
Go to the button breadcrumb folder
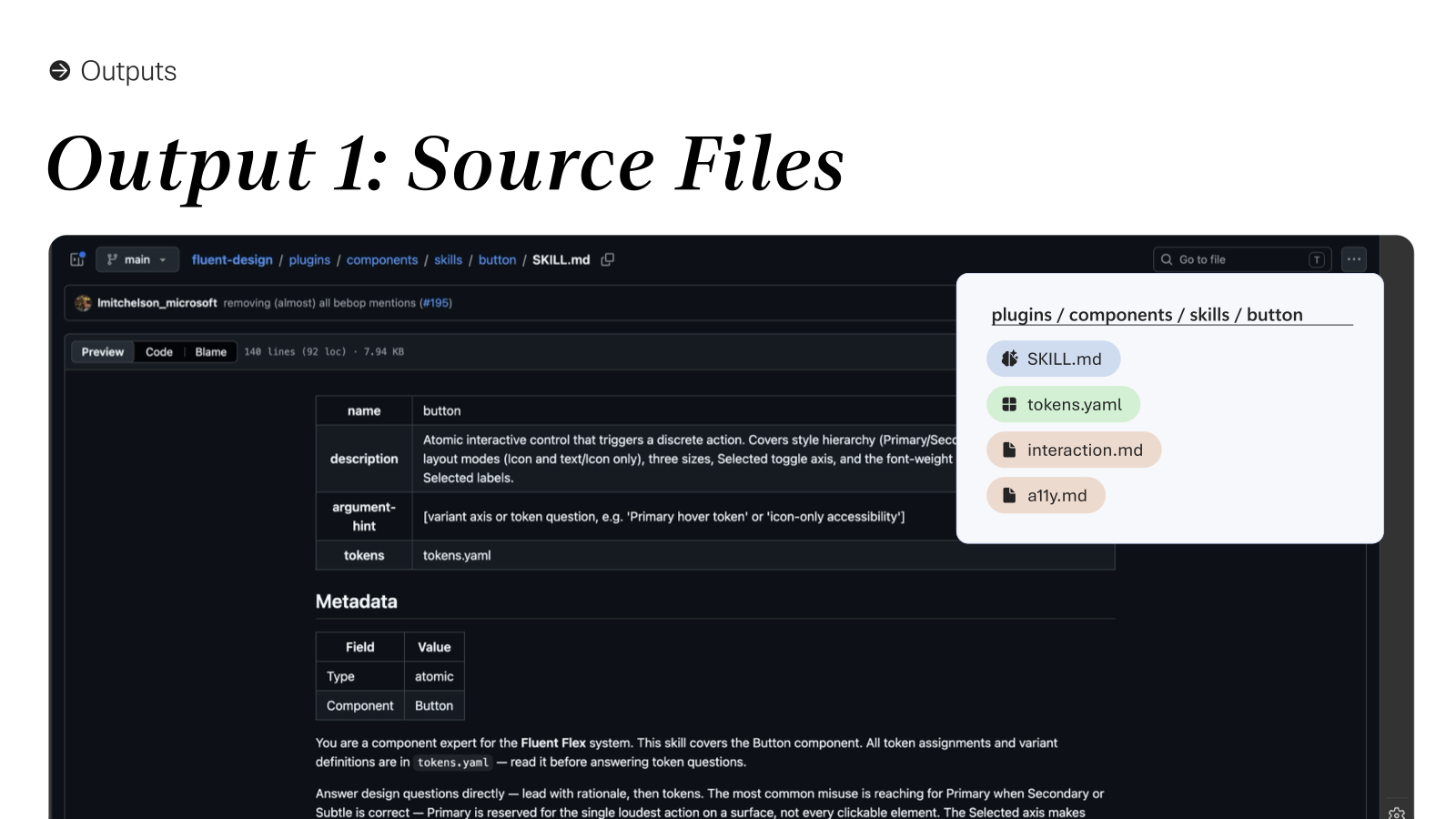tap(497, 259)
